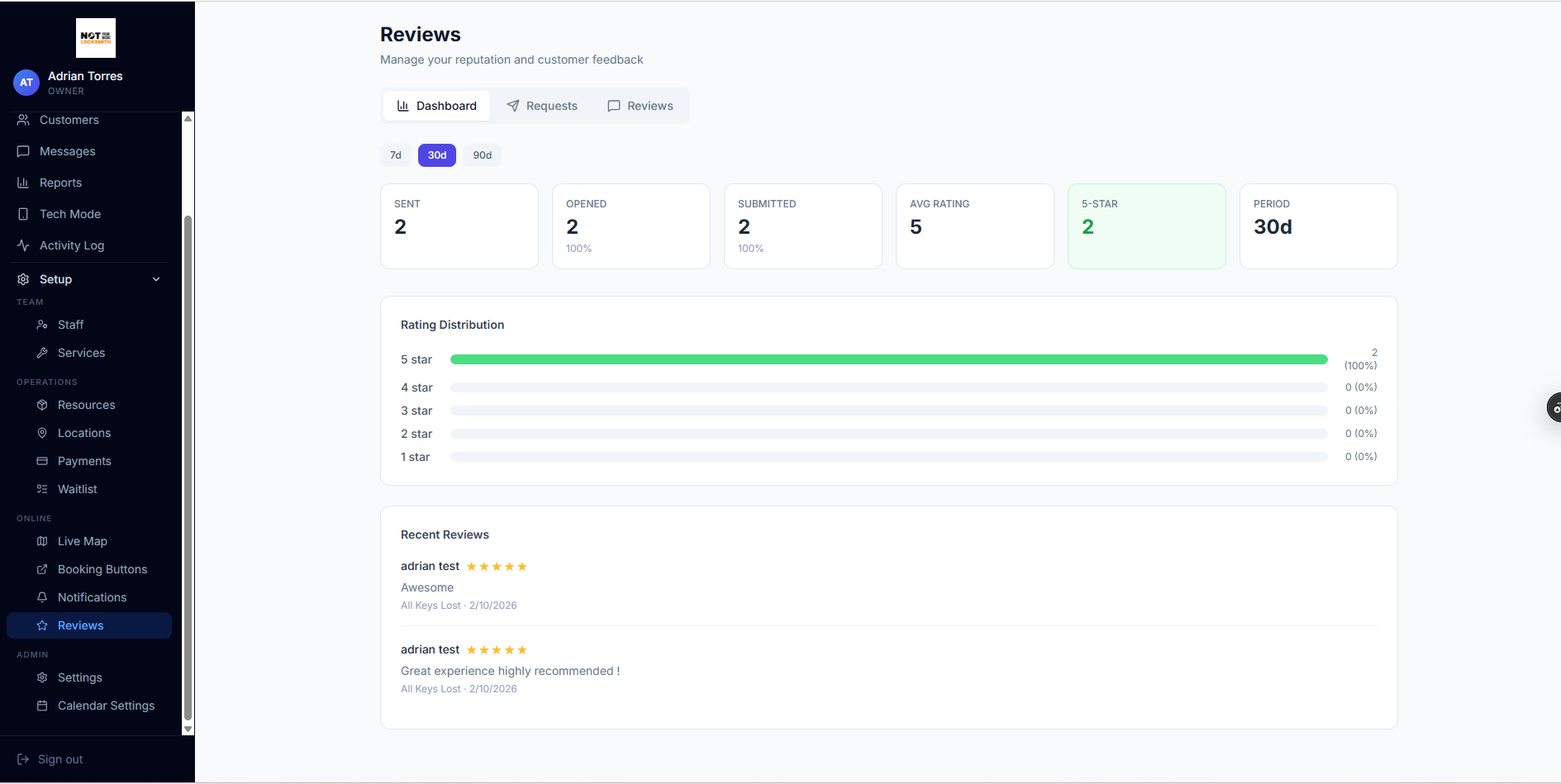Screen dimensions: 1561x784
Task: Select the 30d time period
Action: click(437, 155)
